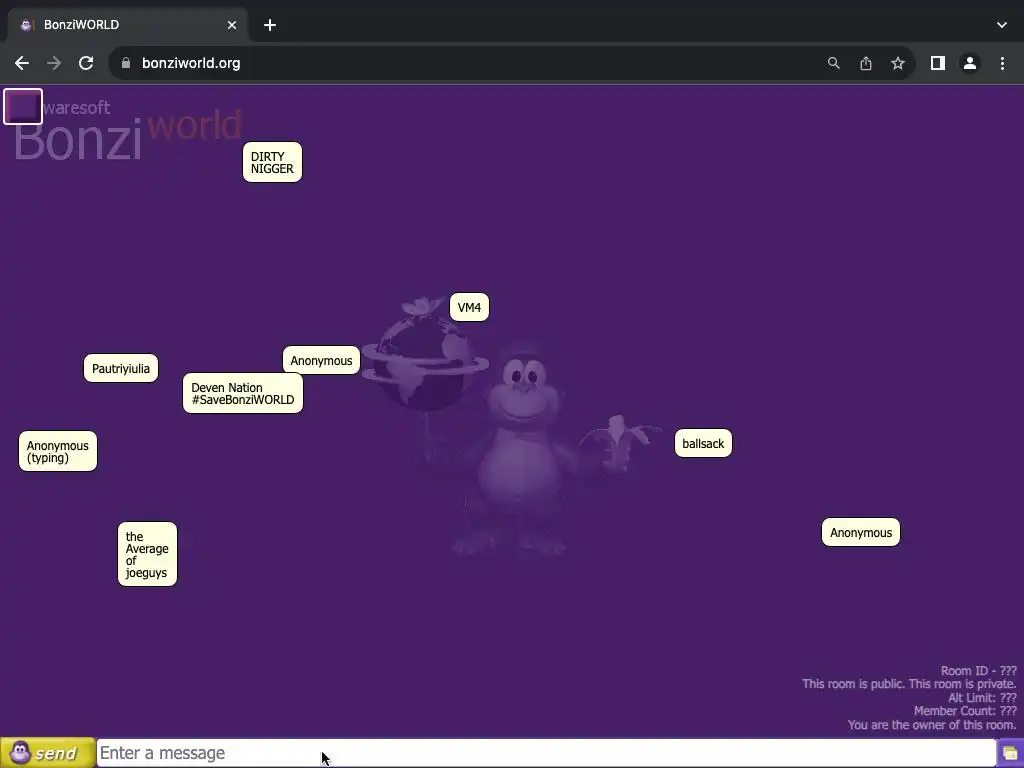Close the BonziWORLD tab
The width and height of the screenshot is (1024, 768).
click(x=232, y=25)
